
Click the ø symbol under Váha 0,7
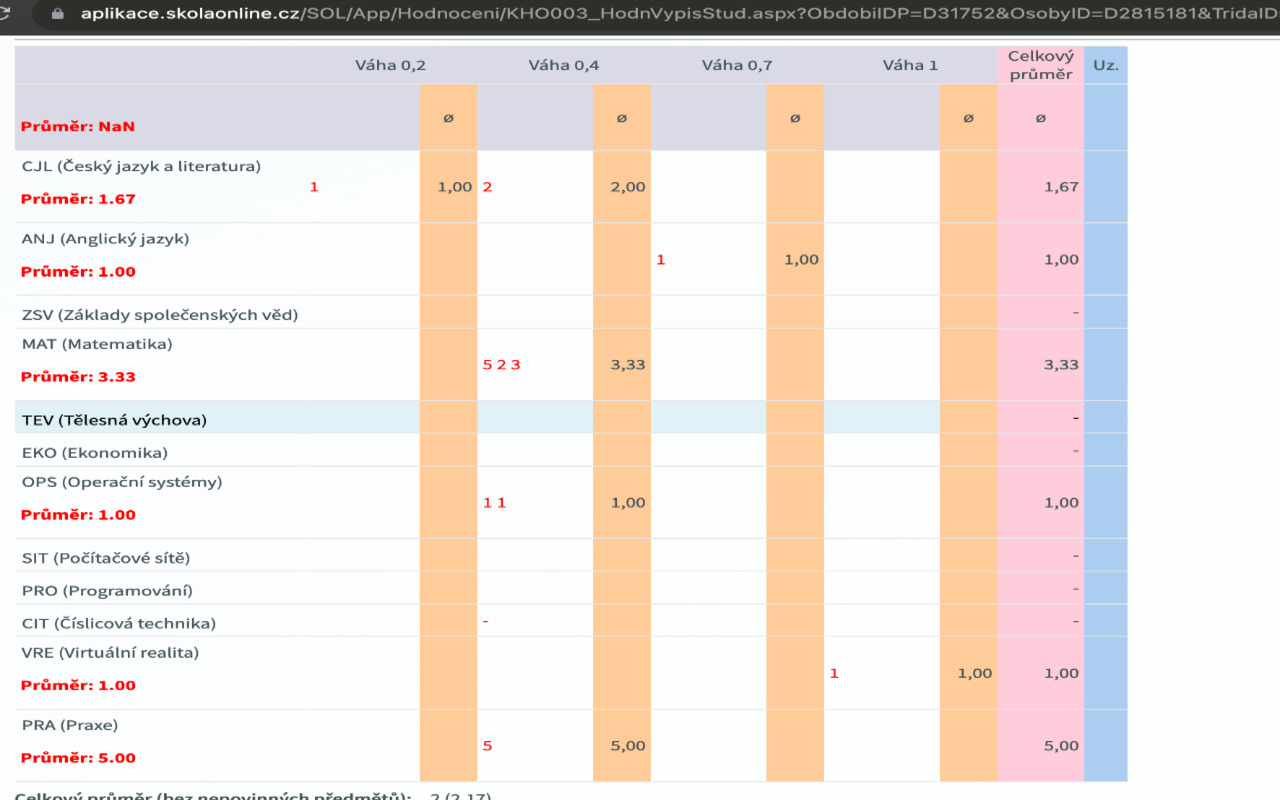click(795, 118)
